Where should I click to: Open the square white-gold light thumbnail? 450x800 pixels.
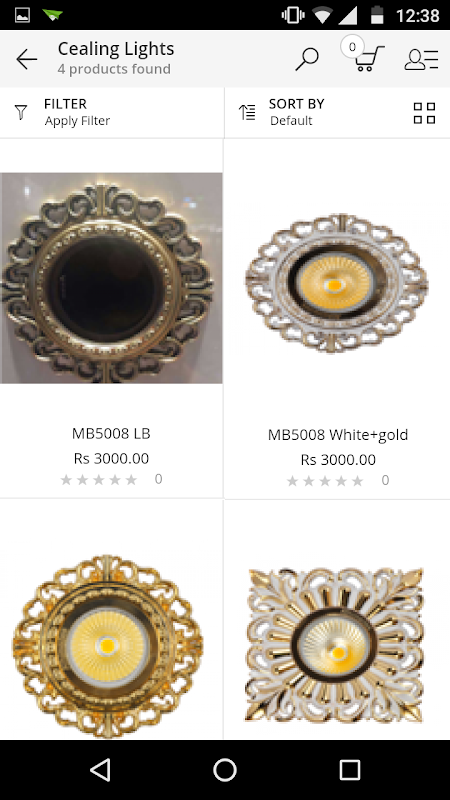coord(335,645)
